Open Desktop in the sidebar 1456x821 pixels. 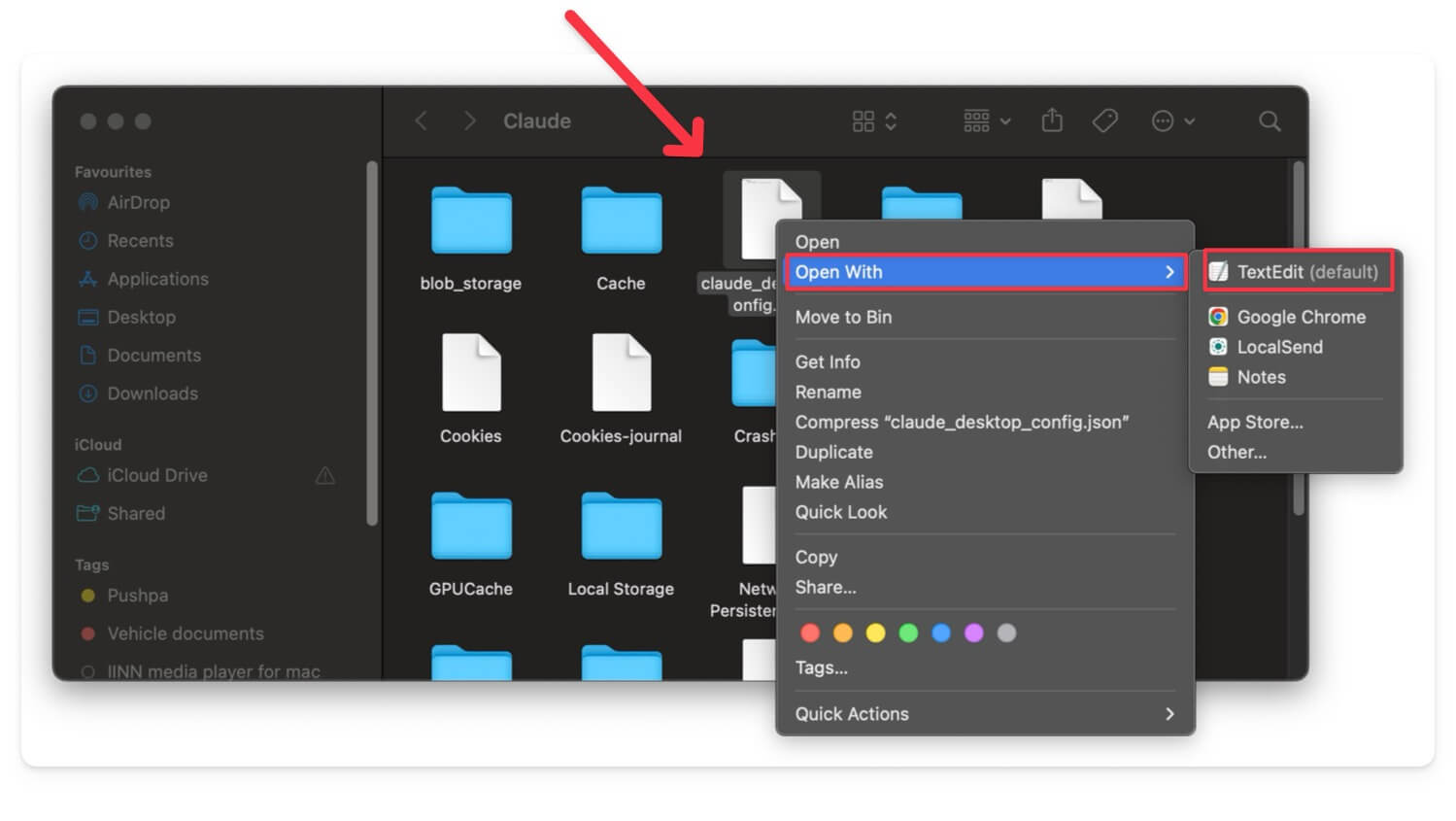pos(141,317)
